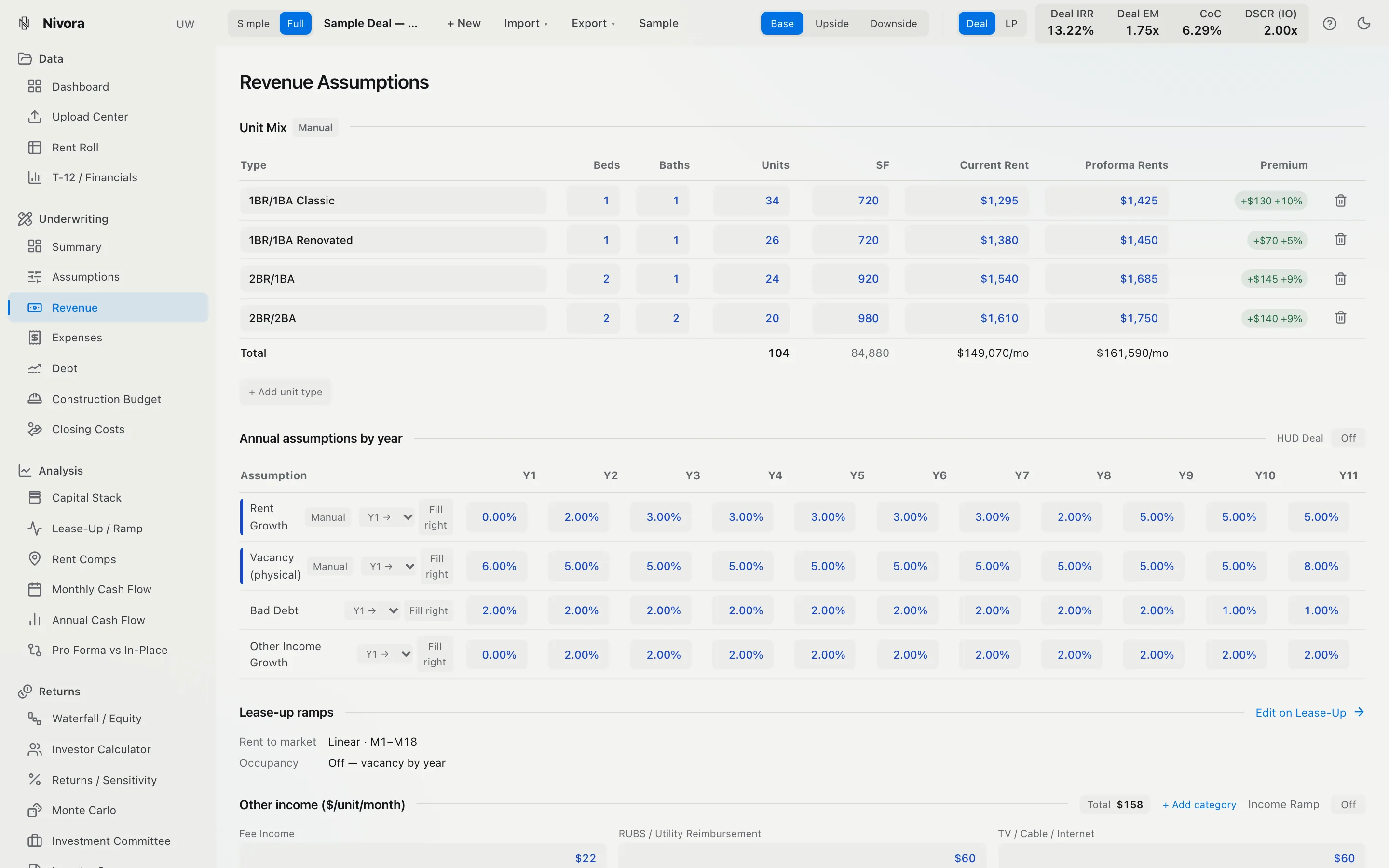The height and width of the screenshot is (868, 1389).
Task: Open the Construction Budget hard-hat icon
Action: click(x=34, y=399)
